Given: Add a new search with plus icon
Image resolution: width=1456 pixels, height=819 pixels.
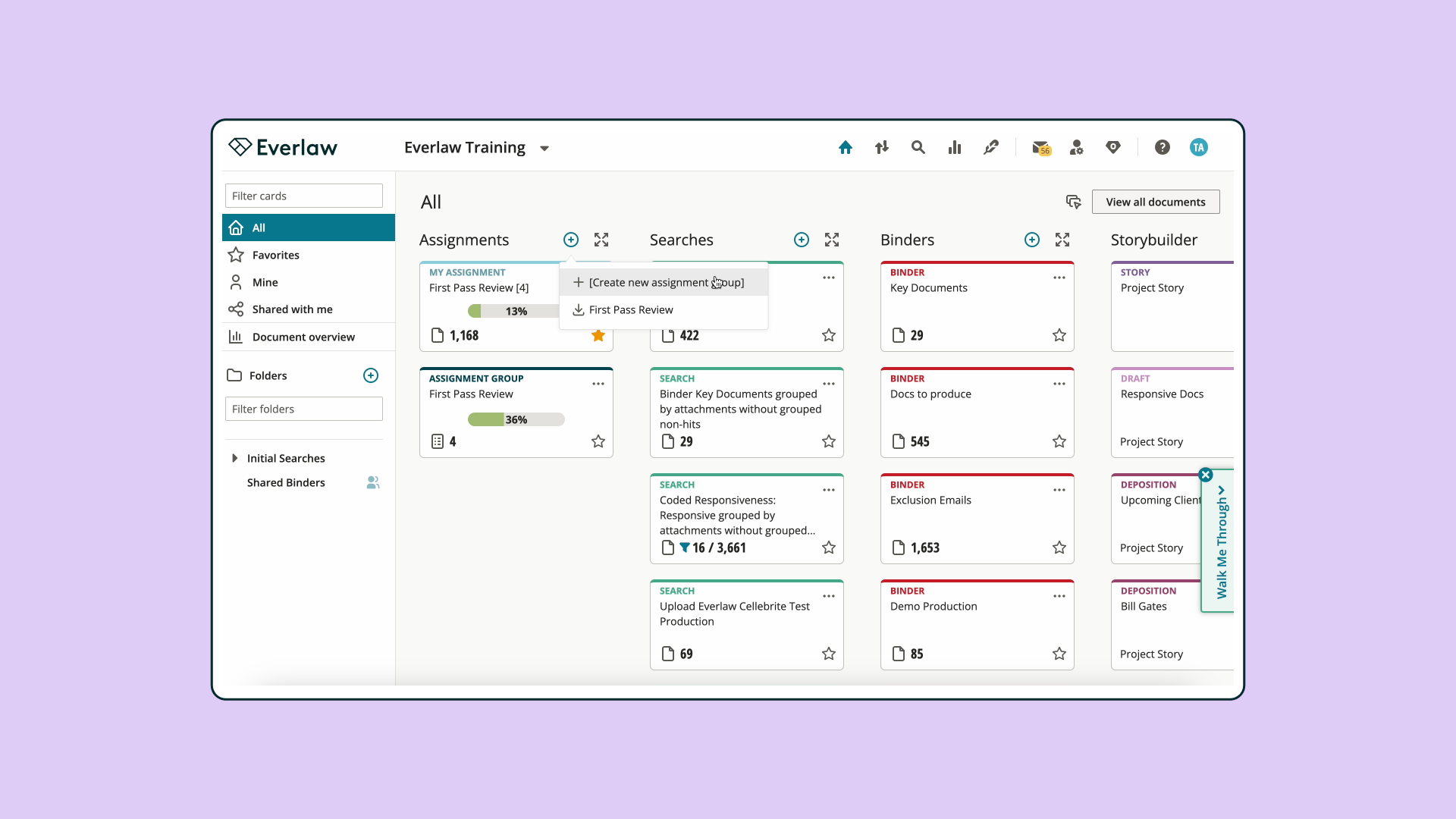Looking at the screenshot, I should point(801,240).
